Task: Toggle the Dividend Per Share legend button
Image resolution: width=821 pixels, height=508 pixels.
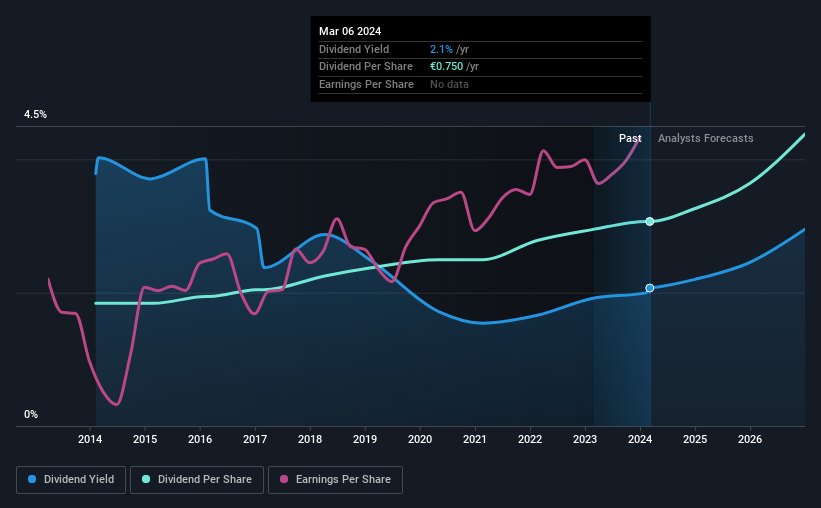Action: (197, 480)
